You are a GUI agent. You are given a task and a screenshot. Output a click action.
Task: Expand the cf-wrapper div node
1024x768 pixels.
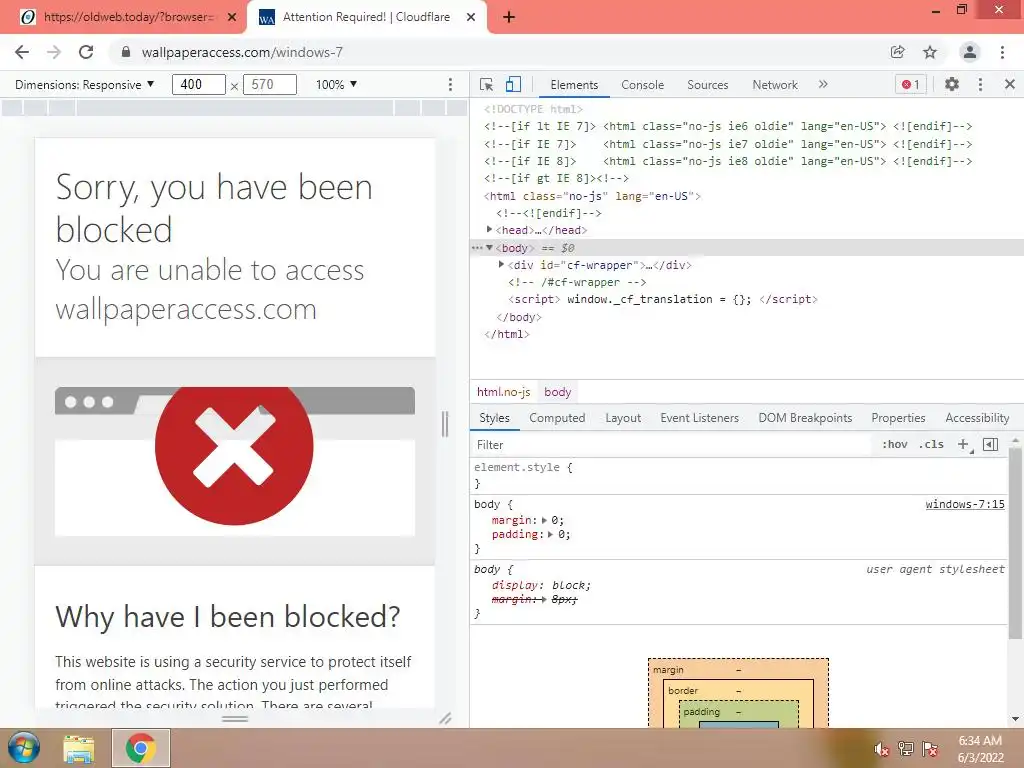point(501,264)
